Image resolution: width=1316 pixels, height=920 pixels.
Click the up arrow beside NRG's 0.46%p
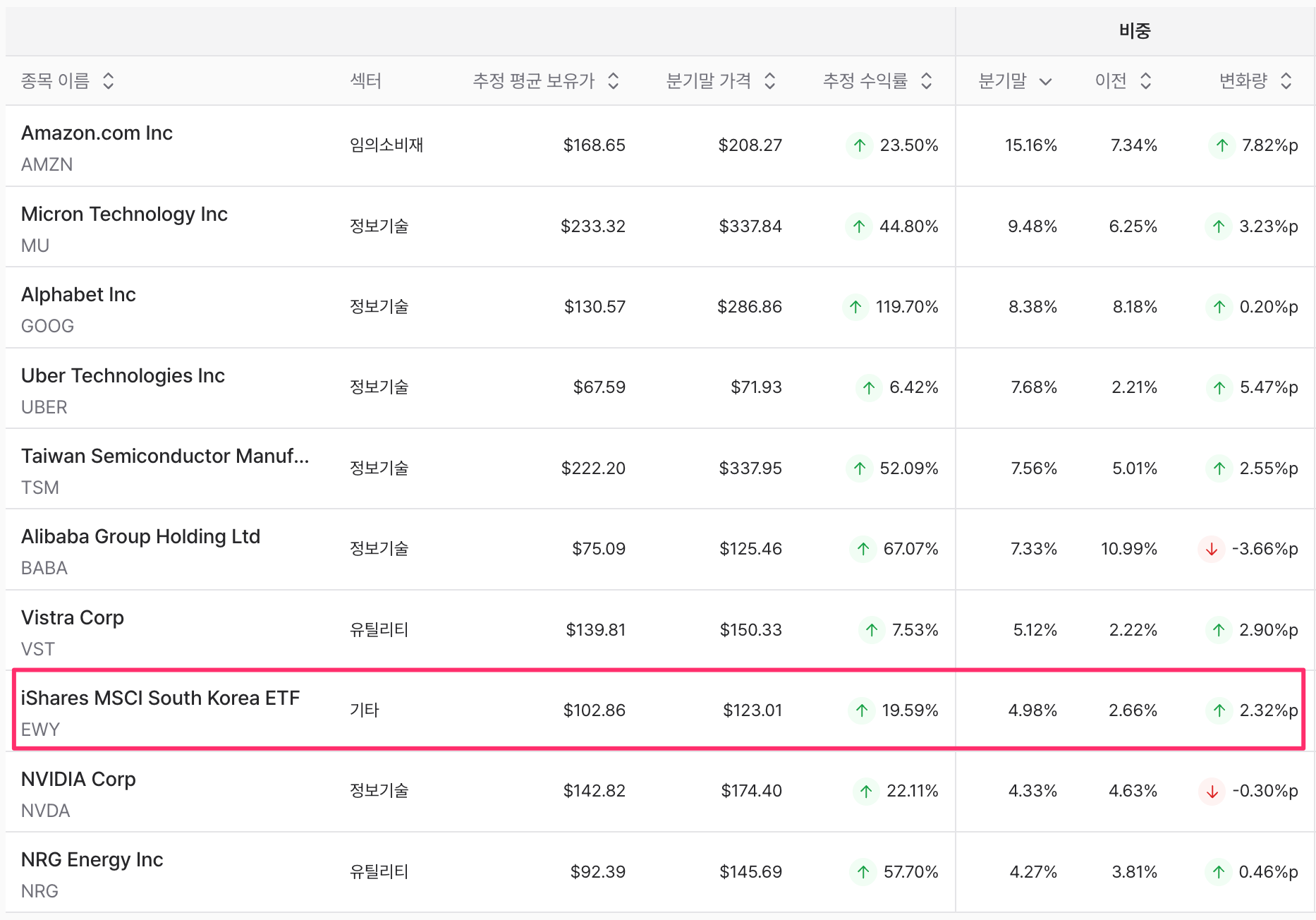(x=1219, y=872)
